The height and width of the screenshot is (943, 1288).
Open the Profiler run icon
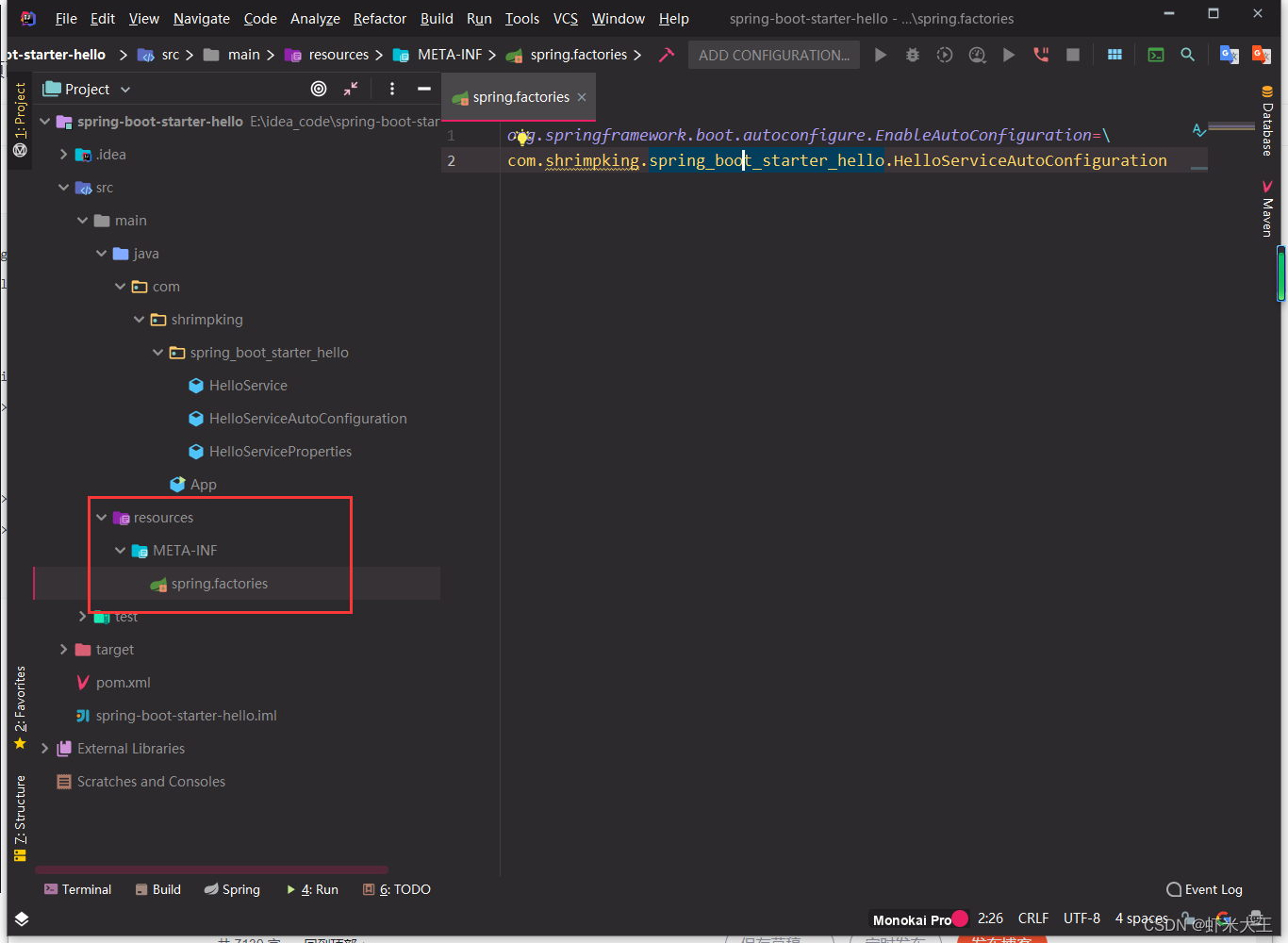(x=977, y=55)
